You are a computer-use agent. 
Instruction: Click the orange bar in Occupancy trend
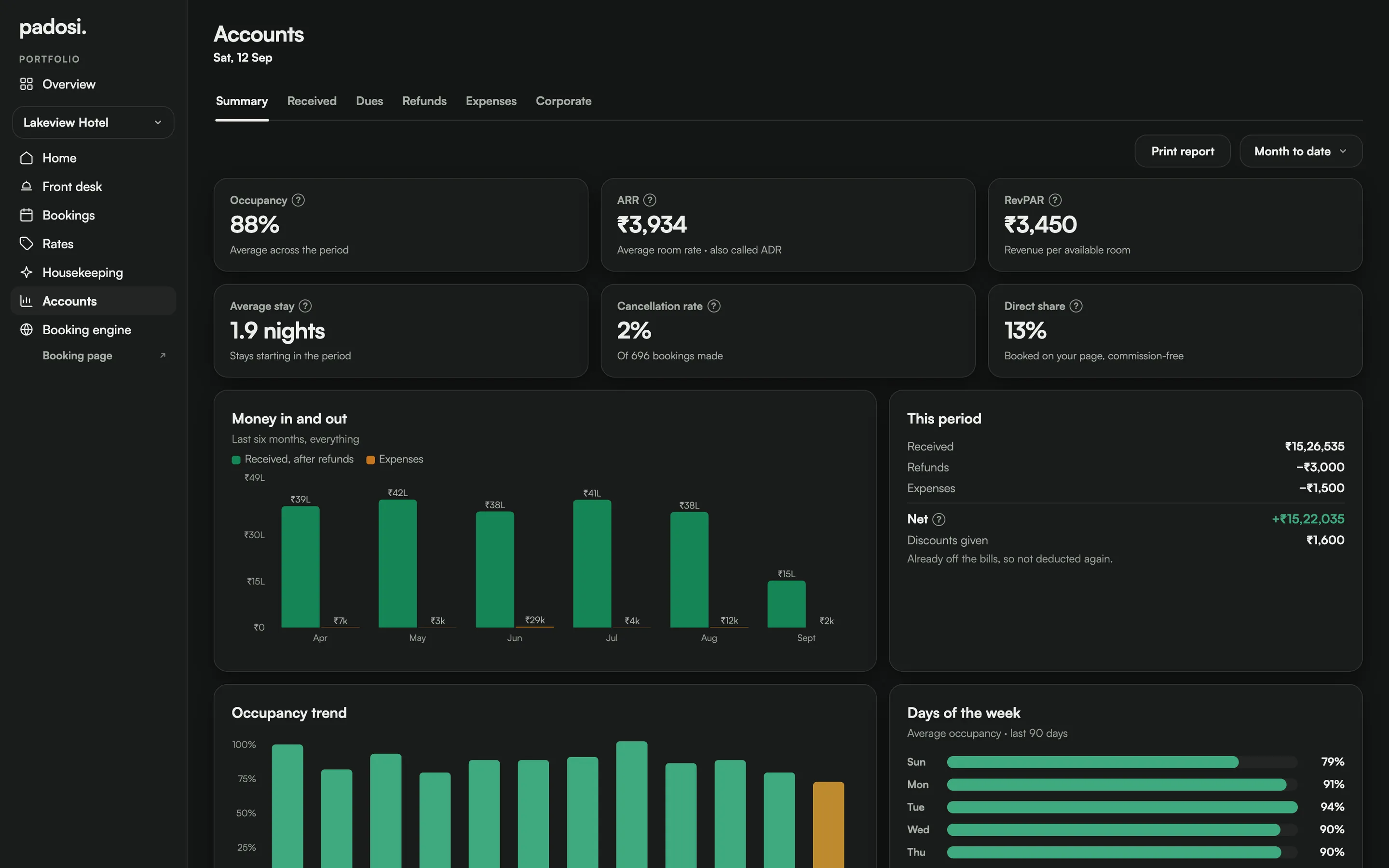point(828,825)
